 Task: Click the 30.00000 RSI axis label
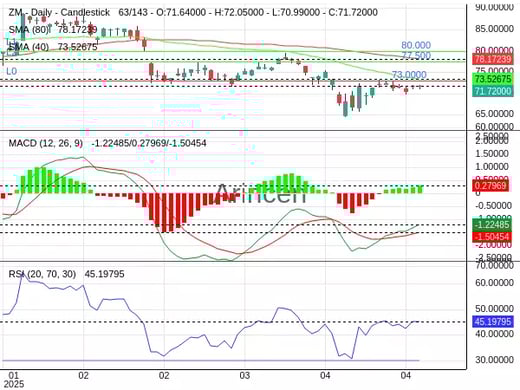pyautogui.click(x=494, y=360)
